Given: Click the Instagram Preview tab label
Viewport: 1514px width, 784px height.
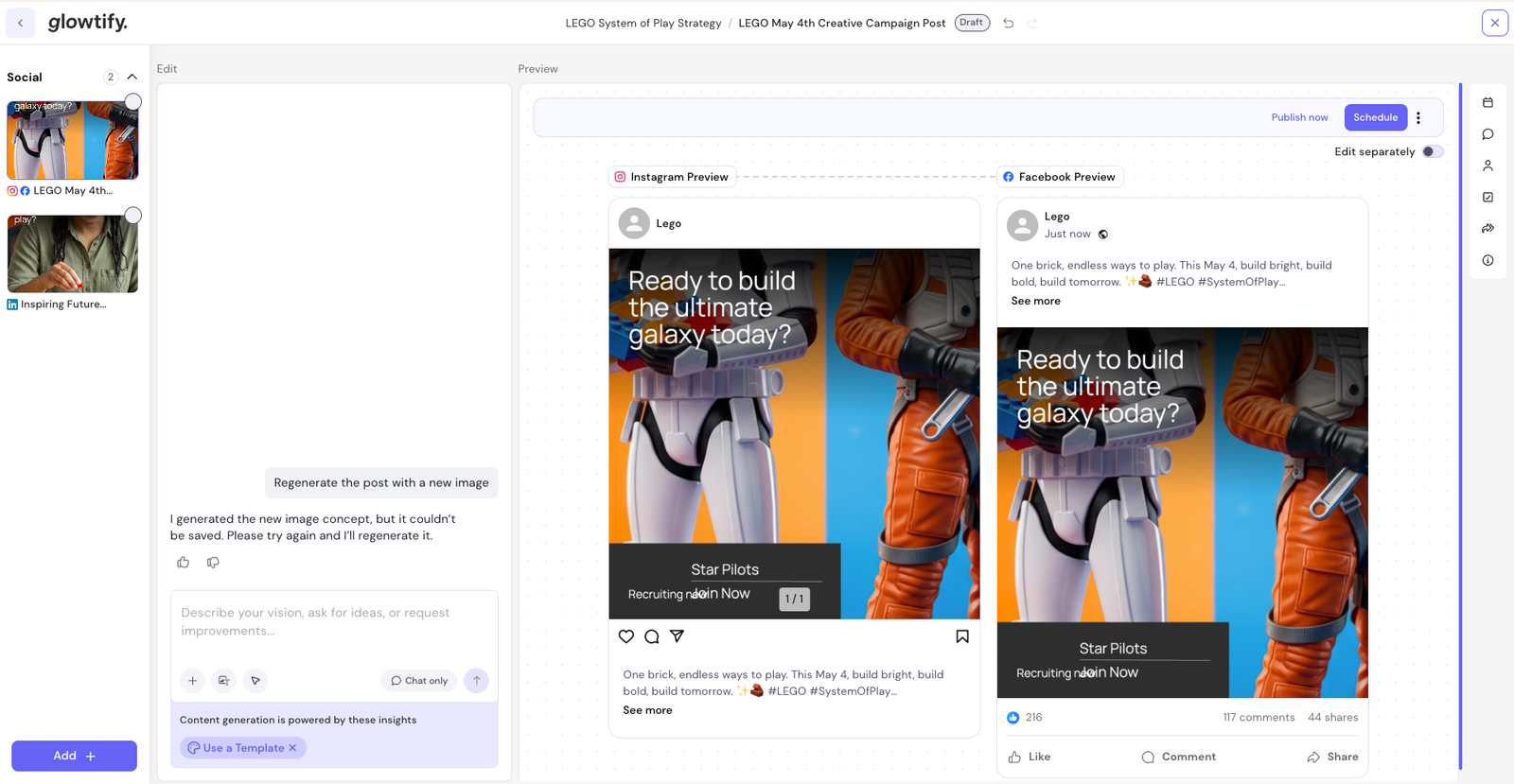Looking at the screenshot, I should [672, 177].
